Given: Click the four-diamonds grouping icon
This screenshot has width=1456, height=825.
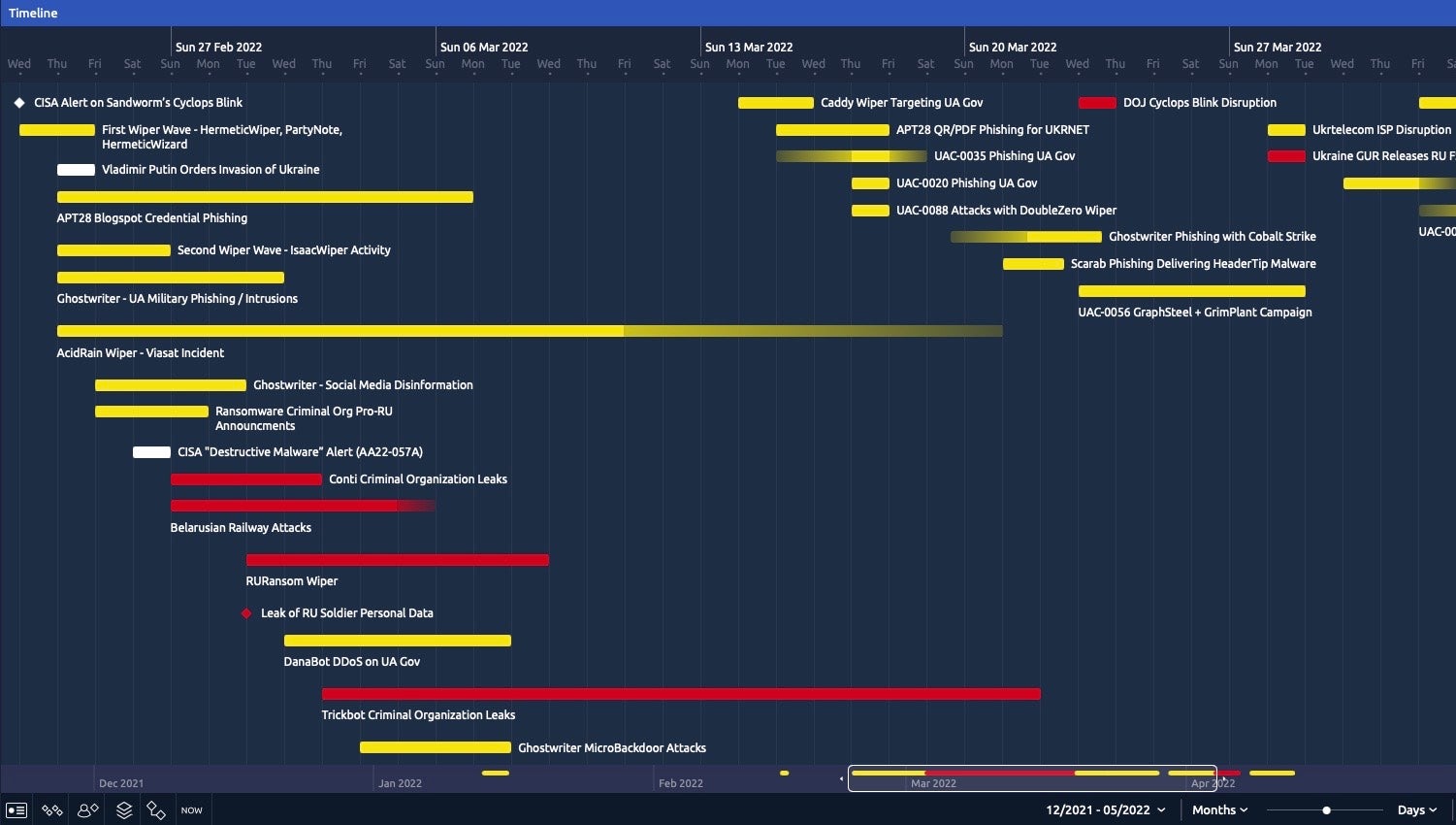Looking at the screenshot, I should tap(52, 809).
